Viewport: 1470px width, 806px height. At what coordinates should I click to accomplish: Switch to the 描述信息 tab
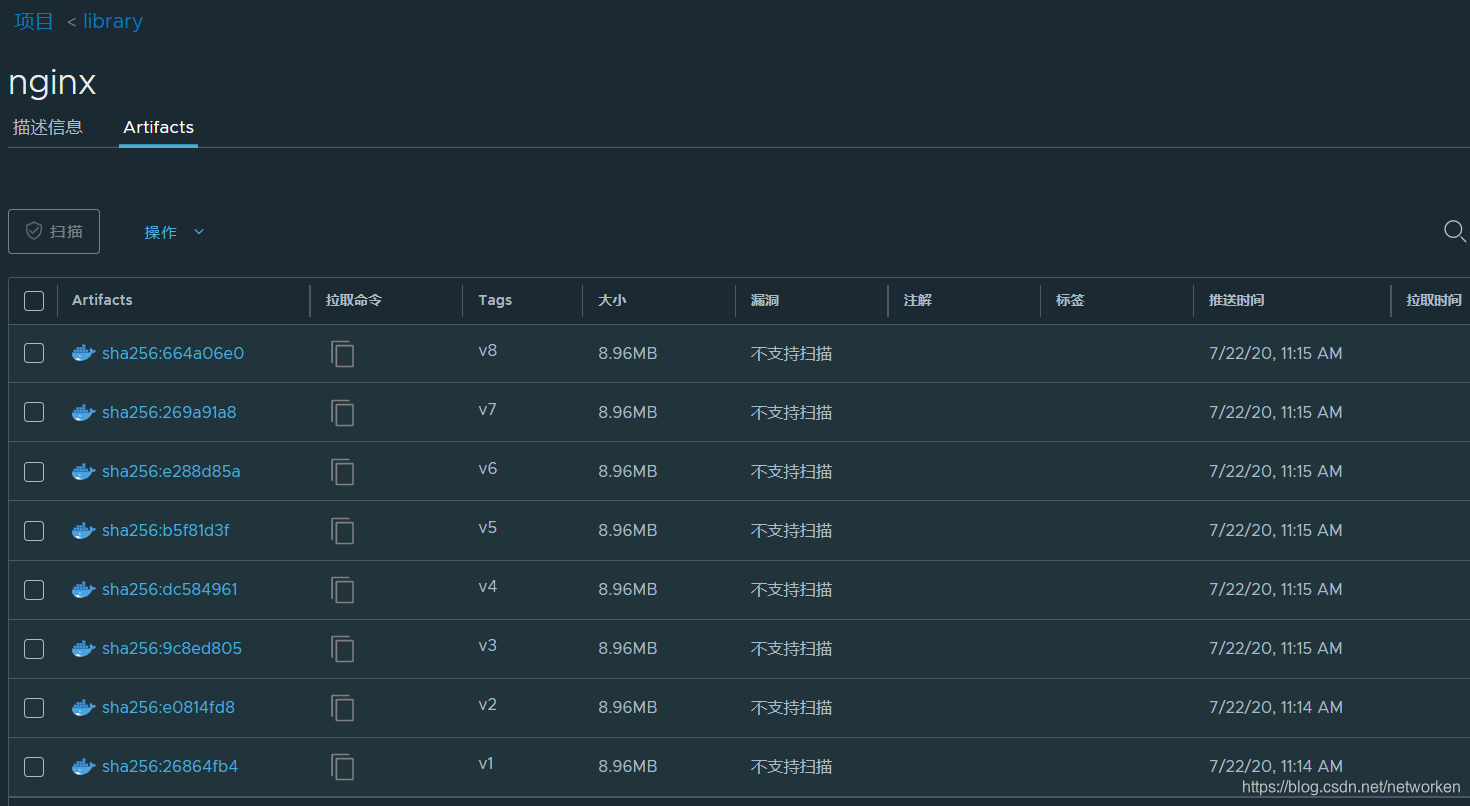tap(47, 127)
